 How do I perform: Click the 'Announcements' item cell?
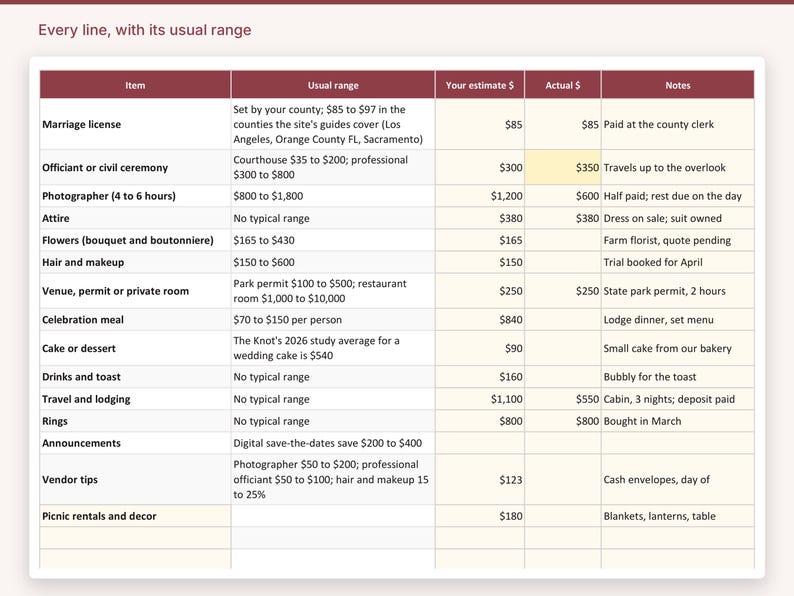[135, 443]
